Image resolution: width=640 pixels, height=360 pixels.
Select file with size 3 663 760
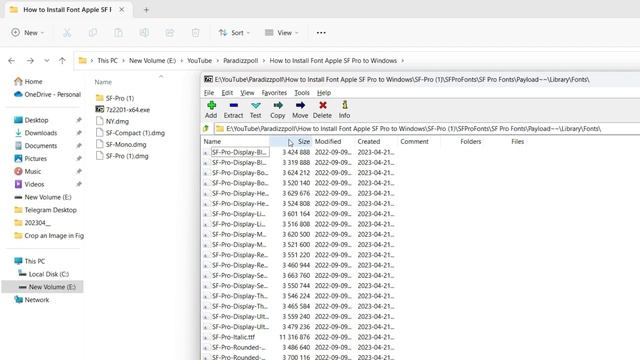[299, 276]
